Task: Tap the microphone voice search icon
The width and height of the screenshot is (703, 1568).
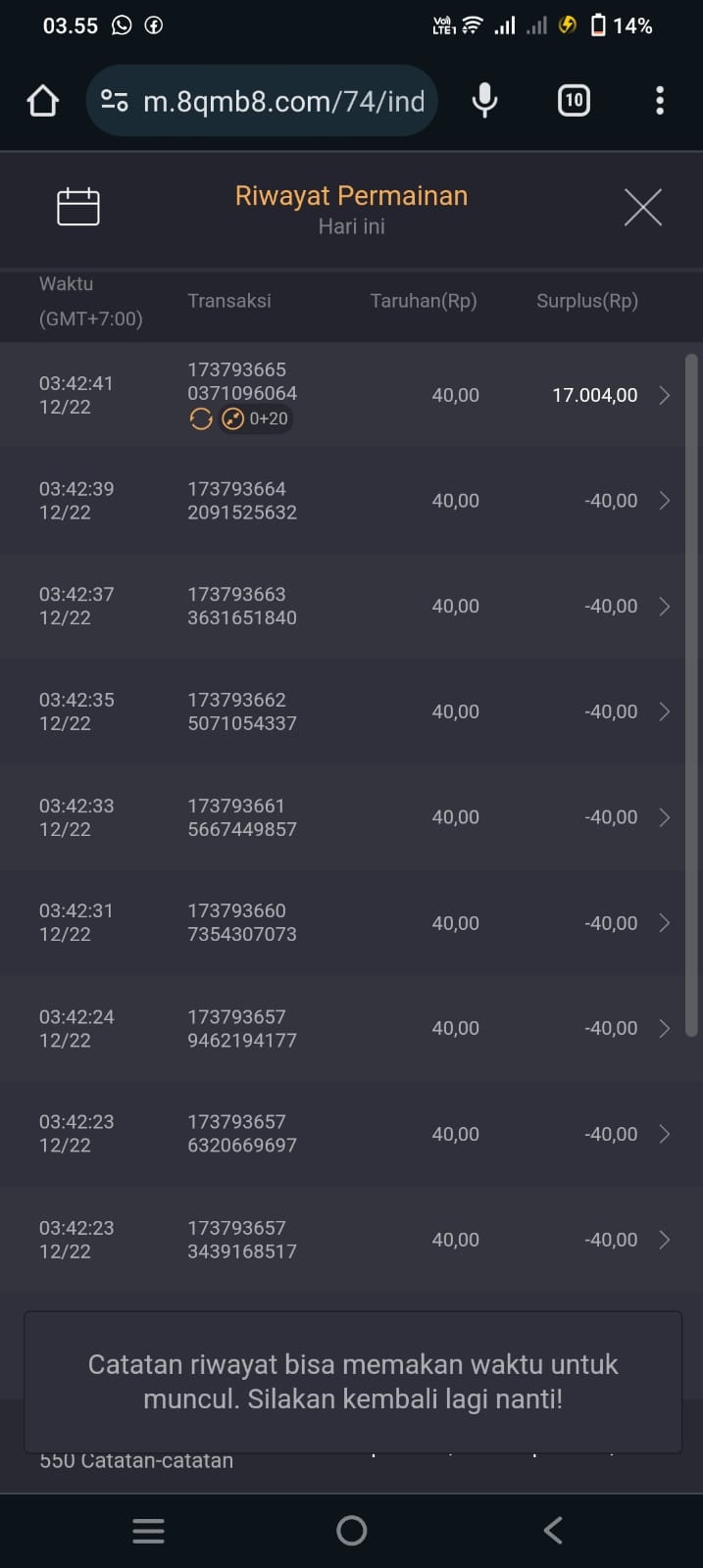Action: click(x=484, y=100)
